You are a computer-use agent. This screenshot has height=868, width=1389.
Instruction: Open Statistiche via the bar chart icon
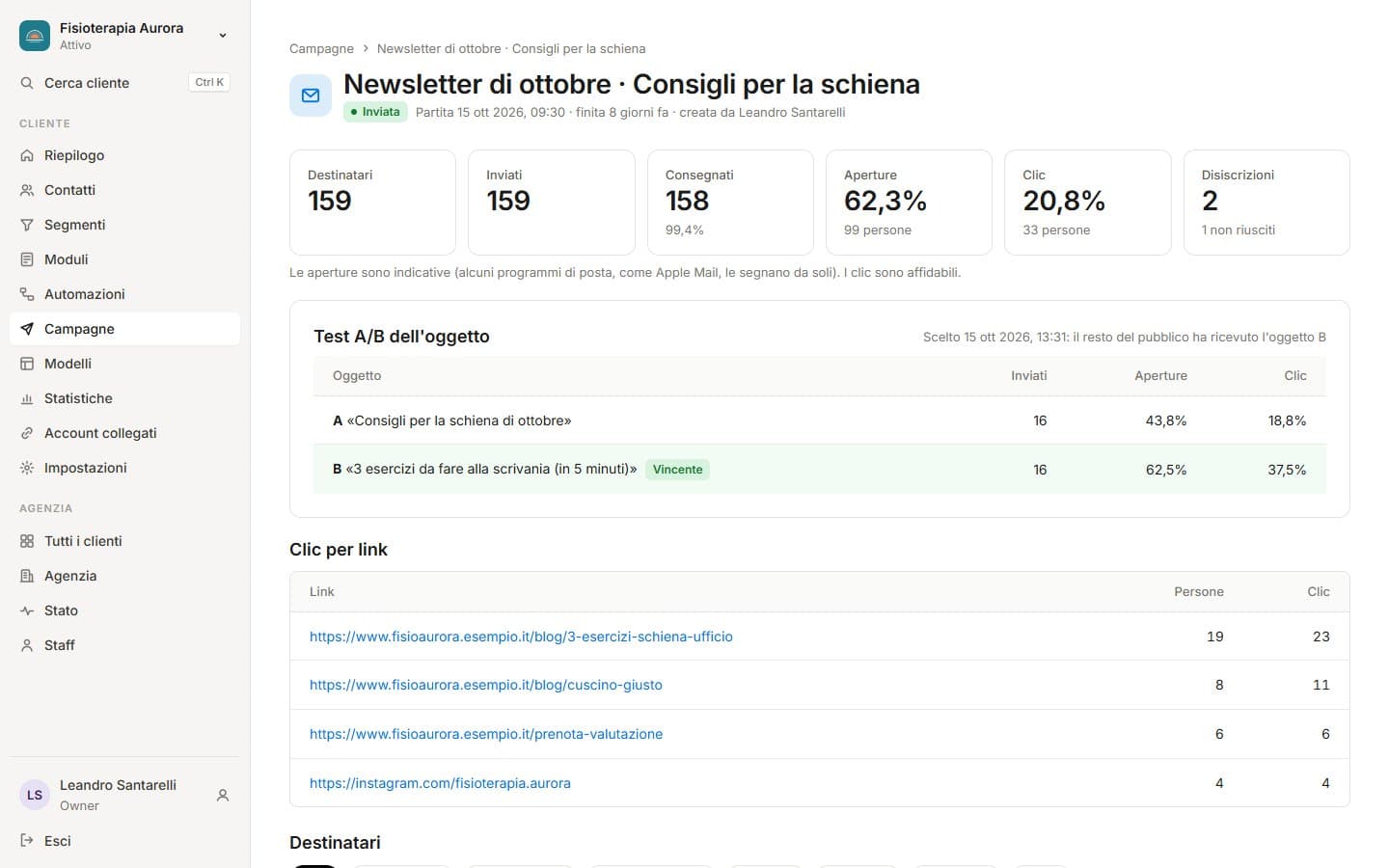27,398
